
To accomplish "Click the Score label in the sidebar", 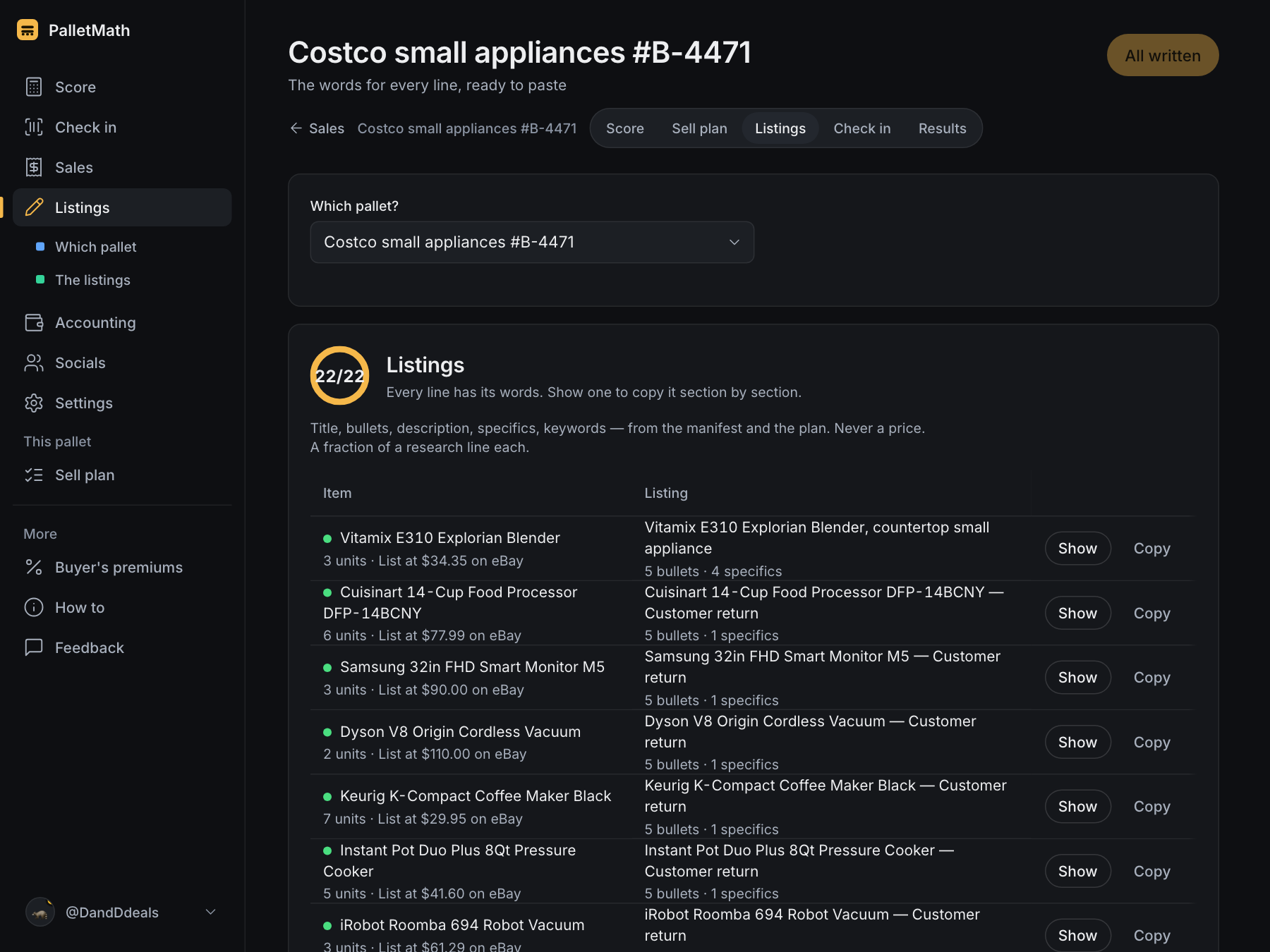I will coord(75,87).
